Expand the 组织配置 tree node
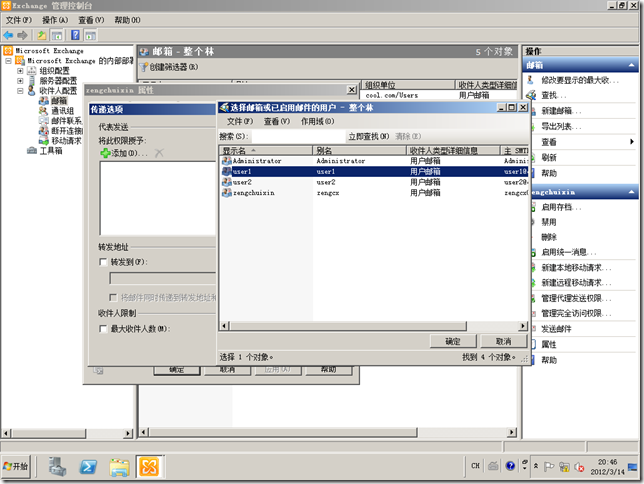Screen dimensions: 644x484 [x=20, y=70]
